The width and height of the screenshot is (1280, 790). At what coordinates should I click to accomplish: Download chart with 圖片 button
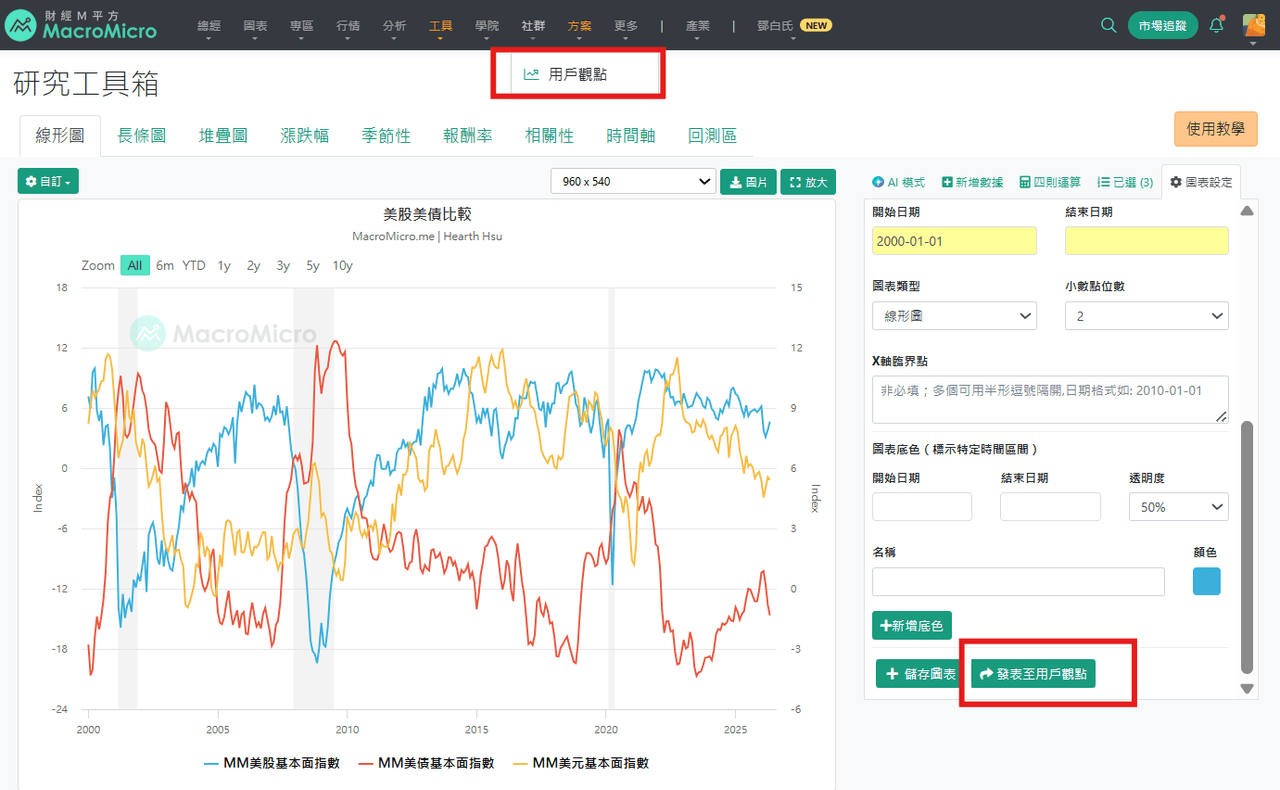tap(748, 182)
